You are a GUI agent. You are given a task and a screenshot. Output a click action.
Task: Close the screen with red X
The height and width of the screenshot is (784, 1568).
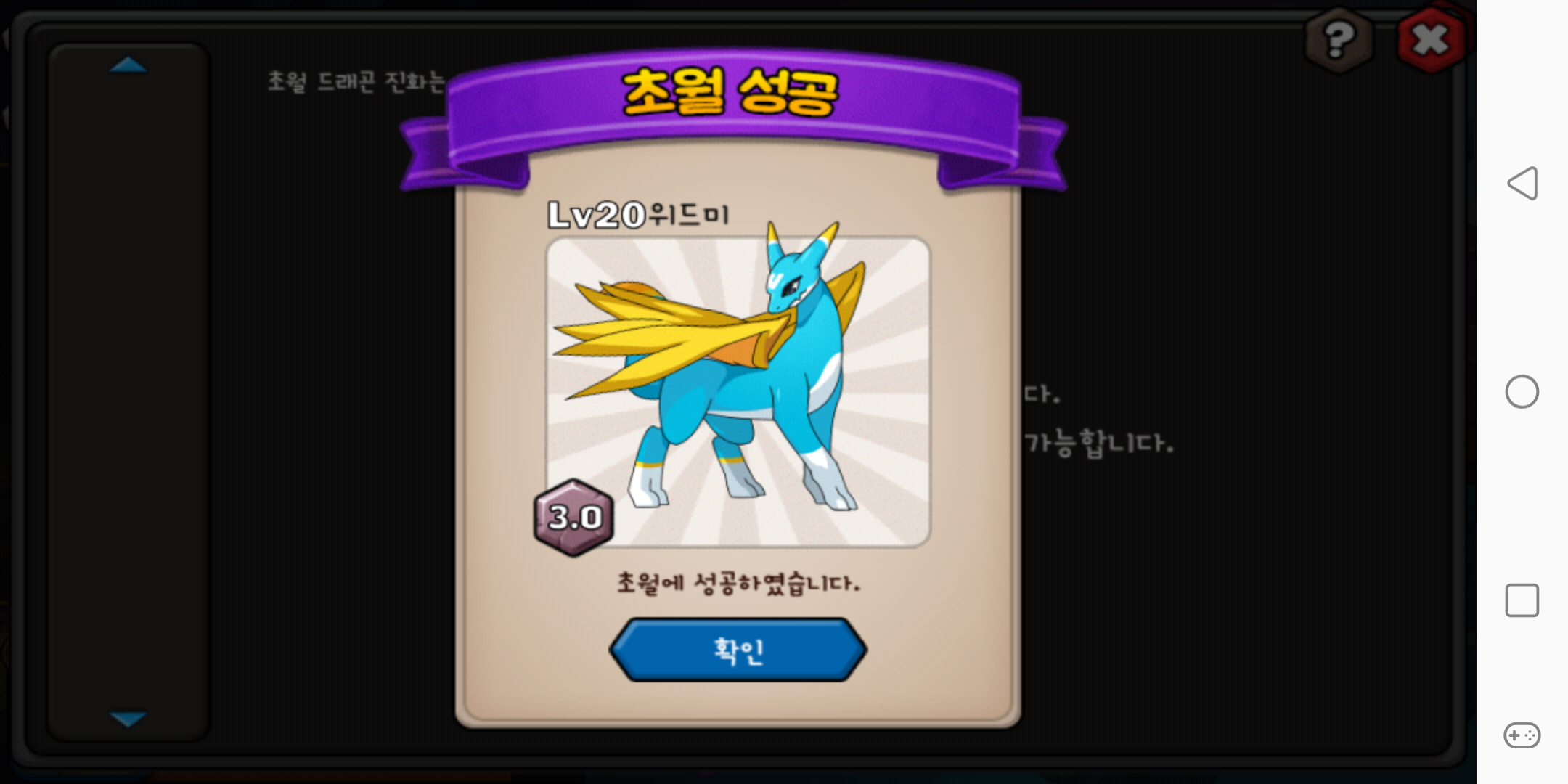click(1431, 40)
